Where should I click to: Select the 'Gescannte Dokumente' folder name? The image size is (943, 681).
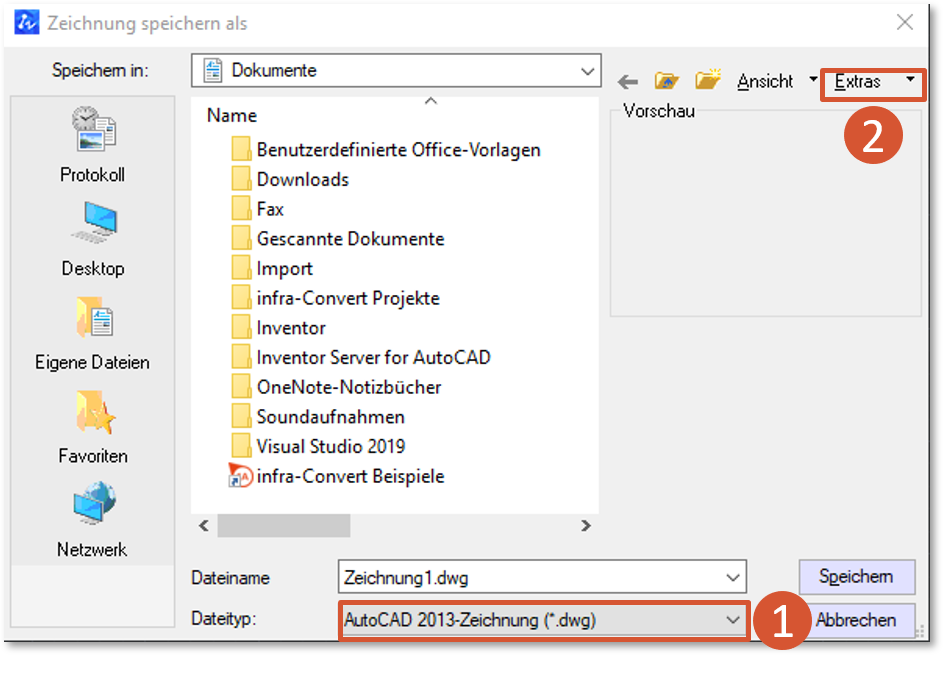tap(350, 238)
